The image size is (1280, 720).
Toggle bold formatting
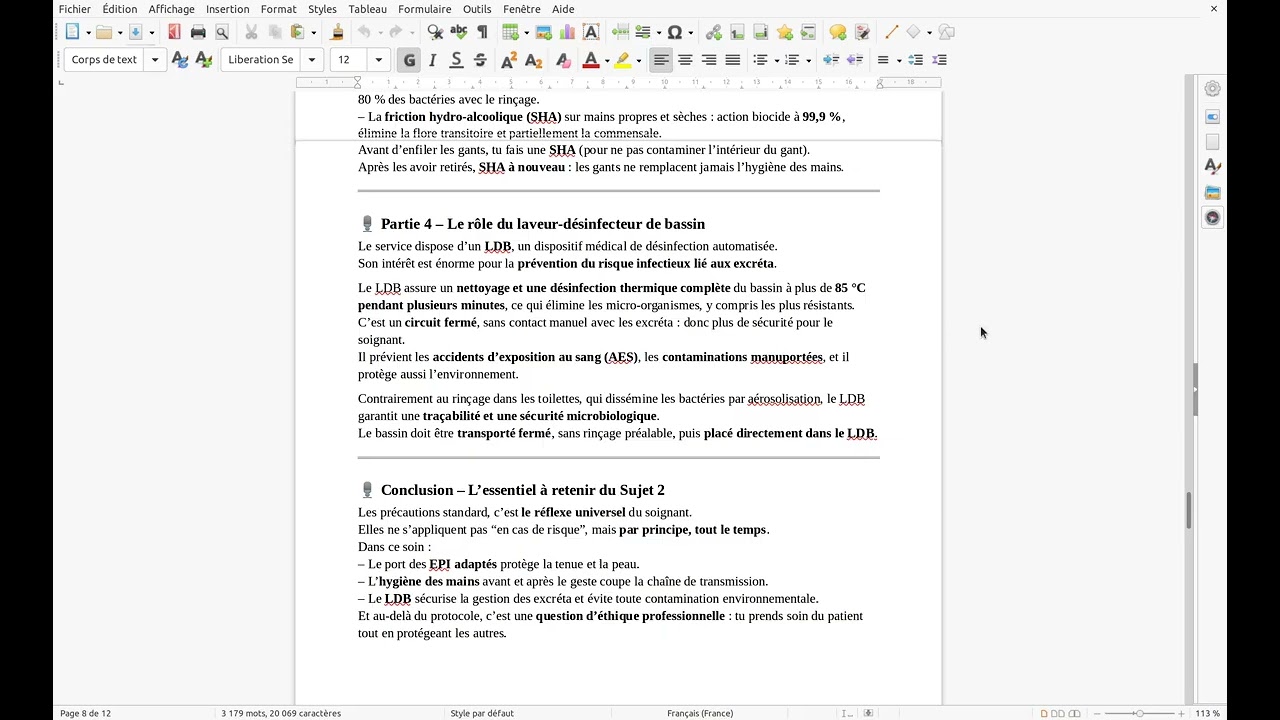click(x=409, y=60)
